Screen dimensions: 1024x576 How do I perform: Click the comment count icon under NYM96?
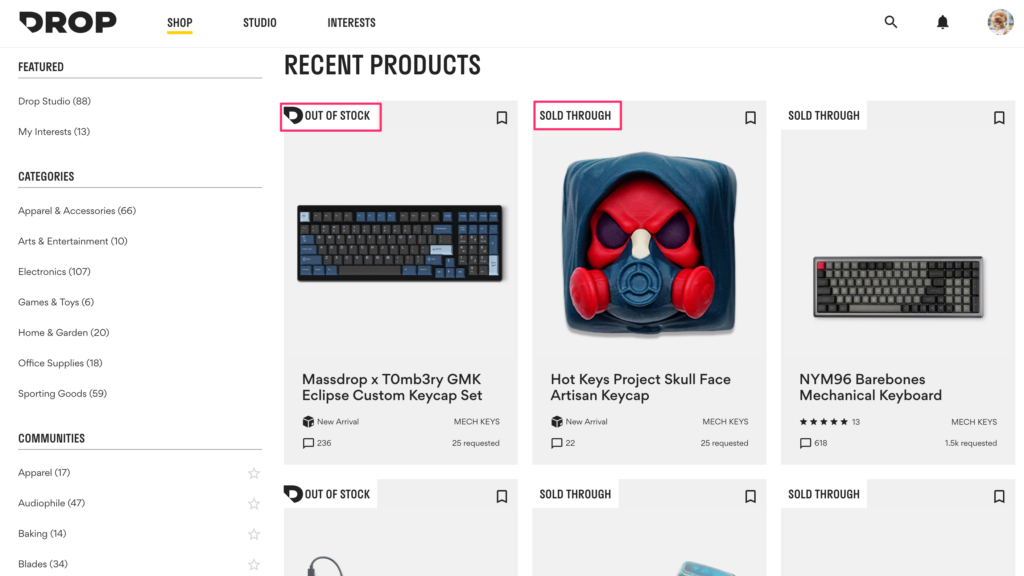[x=805, y=442]
